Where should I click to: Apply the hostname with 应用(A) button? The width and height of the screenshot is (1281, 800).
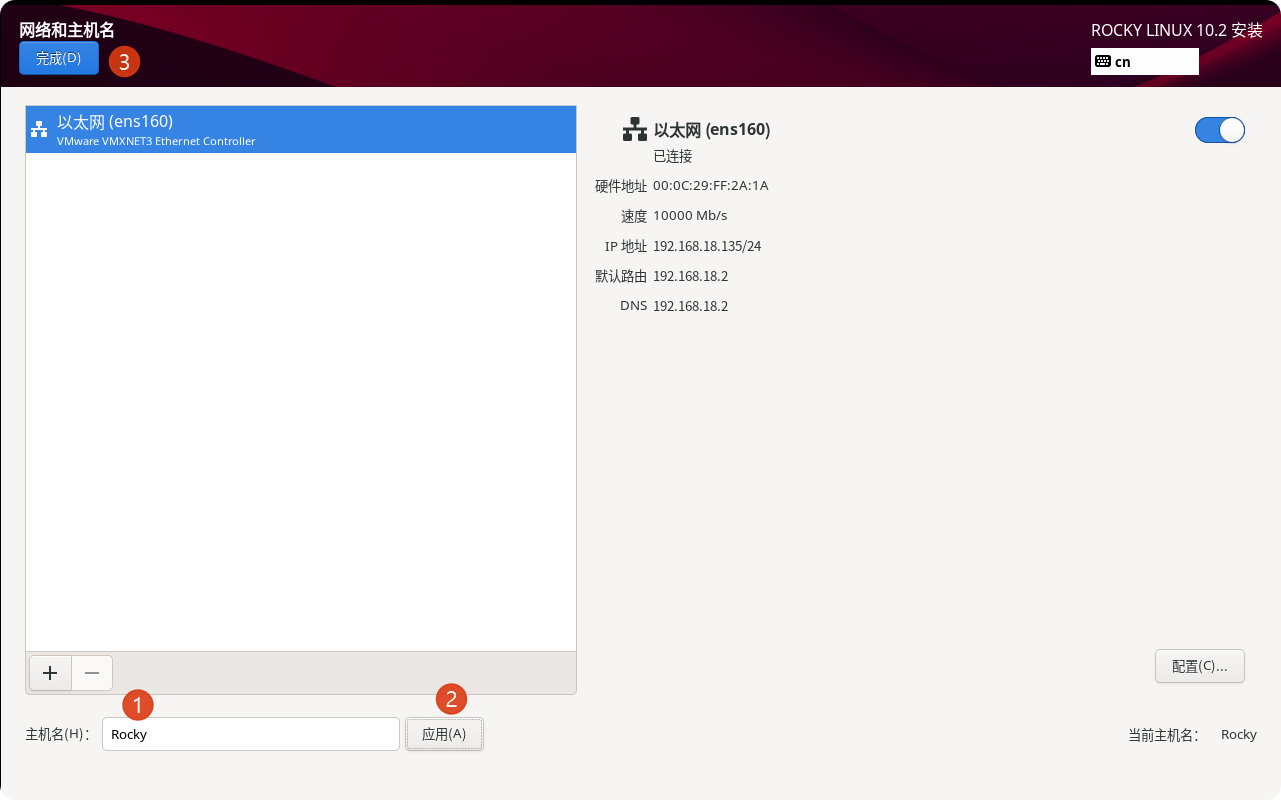444,734
